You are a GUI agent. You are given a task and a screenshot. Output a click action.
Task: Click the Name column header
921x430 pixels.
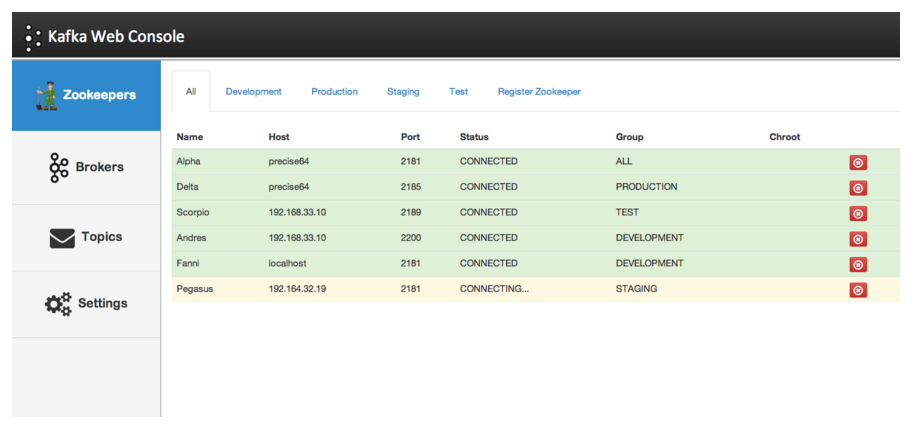coord(190,137)
